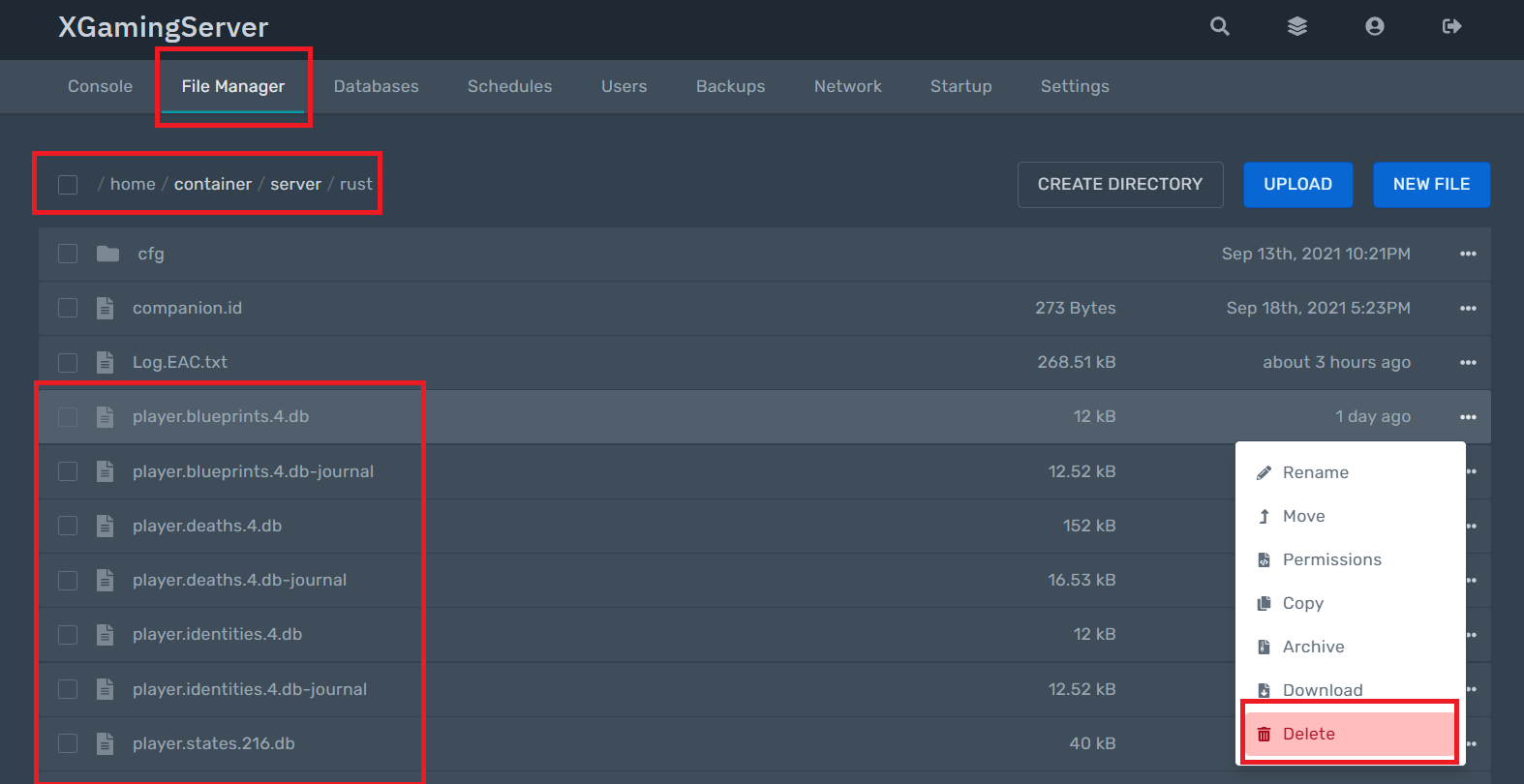Open the Settings tab
Screen dimensions: 1524x784
[x=1075, y=86]
